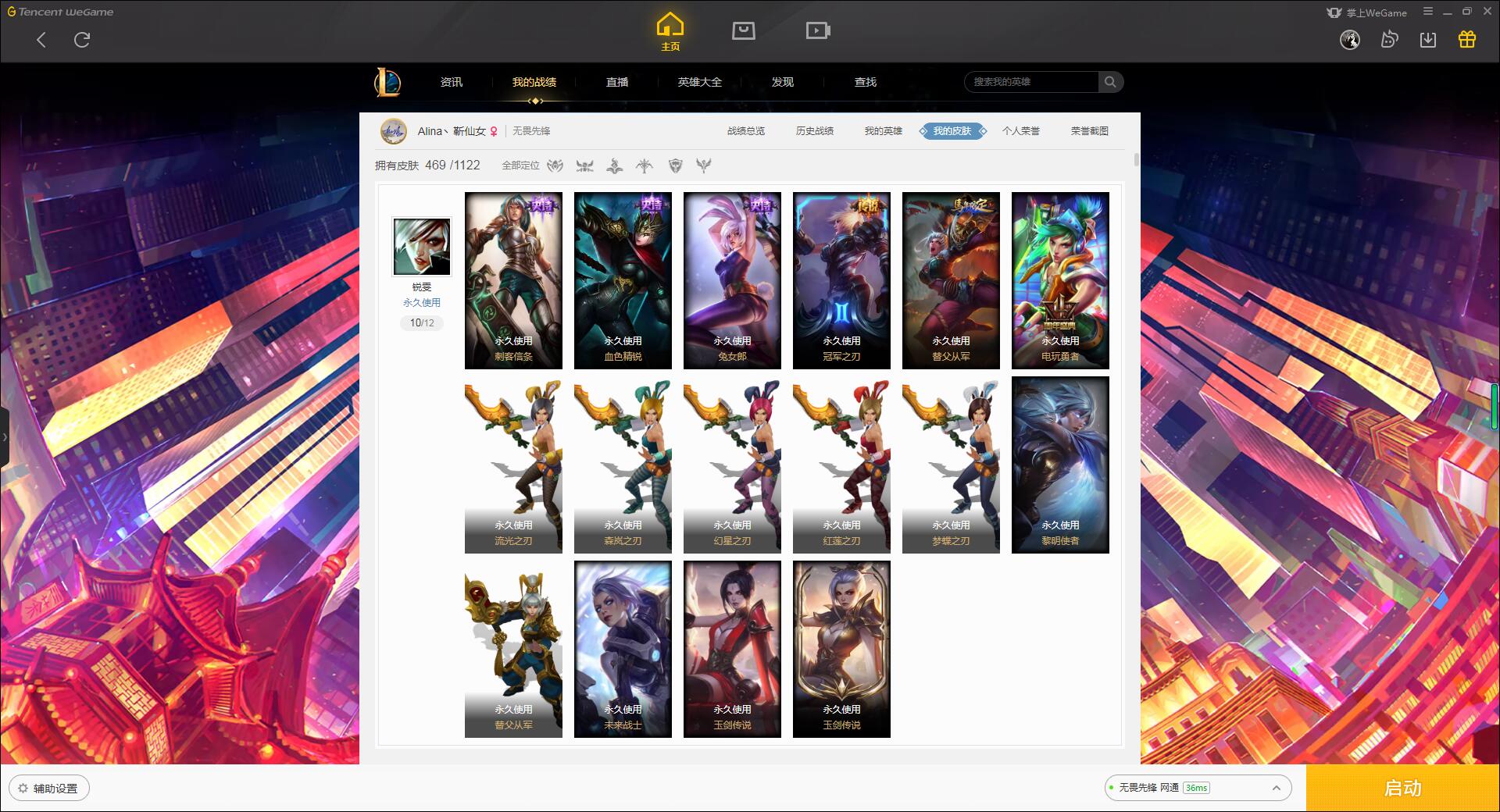Click 启动 launch game button

(1402, 788)
